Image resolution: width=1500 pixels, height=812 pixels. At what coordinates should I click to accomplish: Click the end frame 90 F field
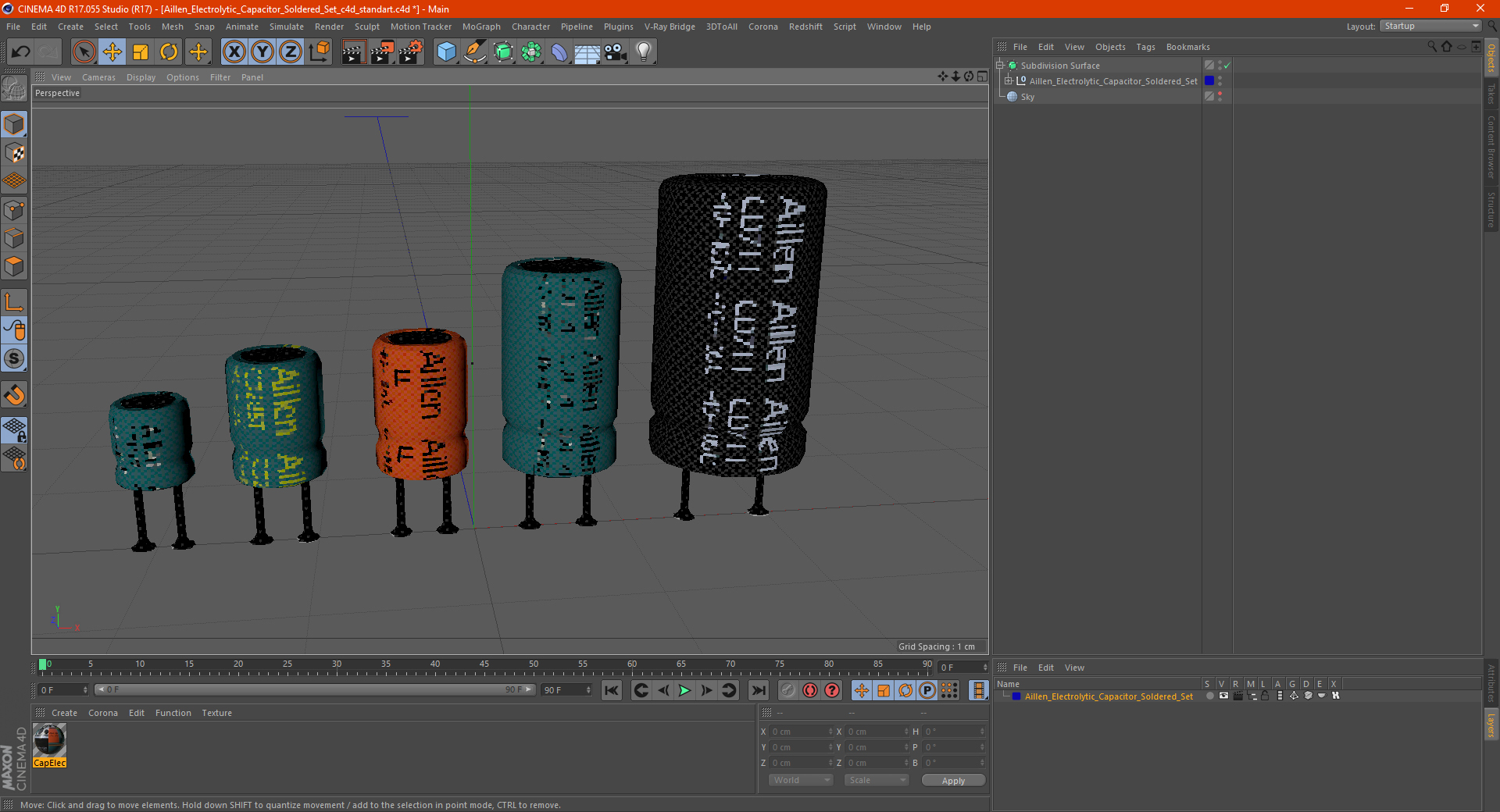tap(567, 690)
